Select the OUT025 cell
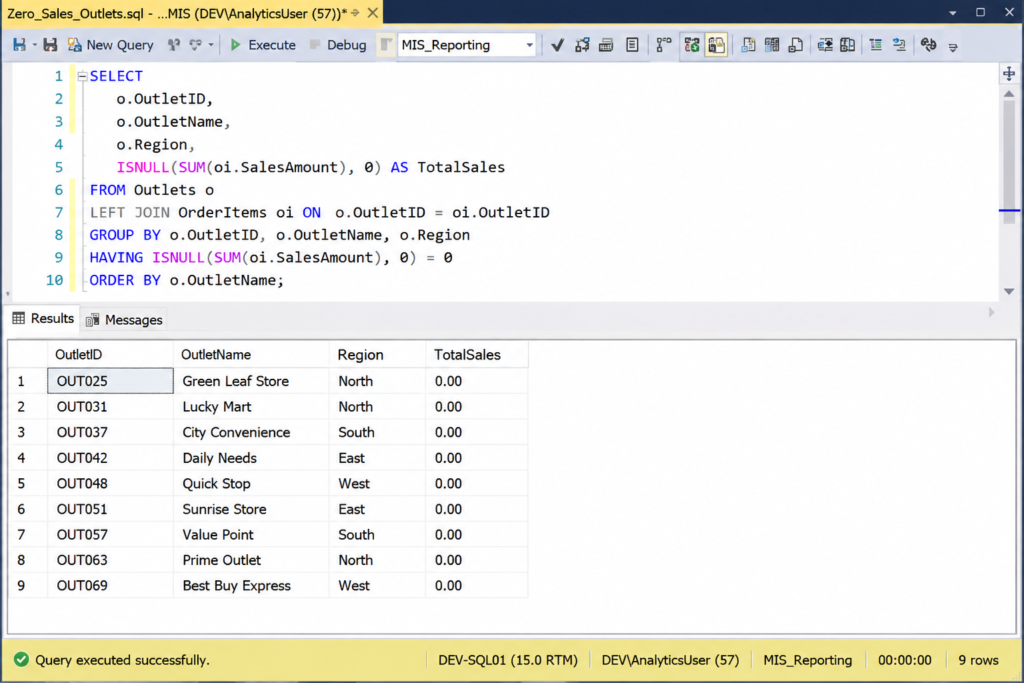The height and width of the screenshot is (683, 1024). [x=110, y=381]
